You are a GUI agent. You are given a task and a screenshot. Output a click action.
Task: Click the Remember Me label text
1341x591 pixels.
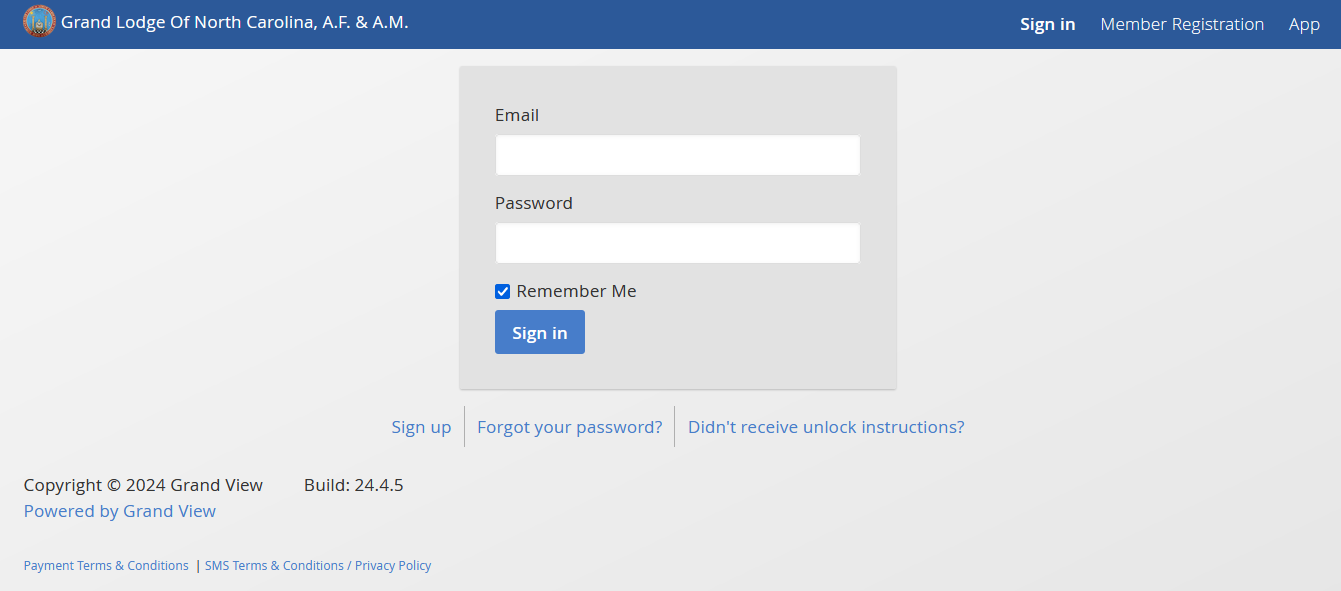tap(576, 291)
